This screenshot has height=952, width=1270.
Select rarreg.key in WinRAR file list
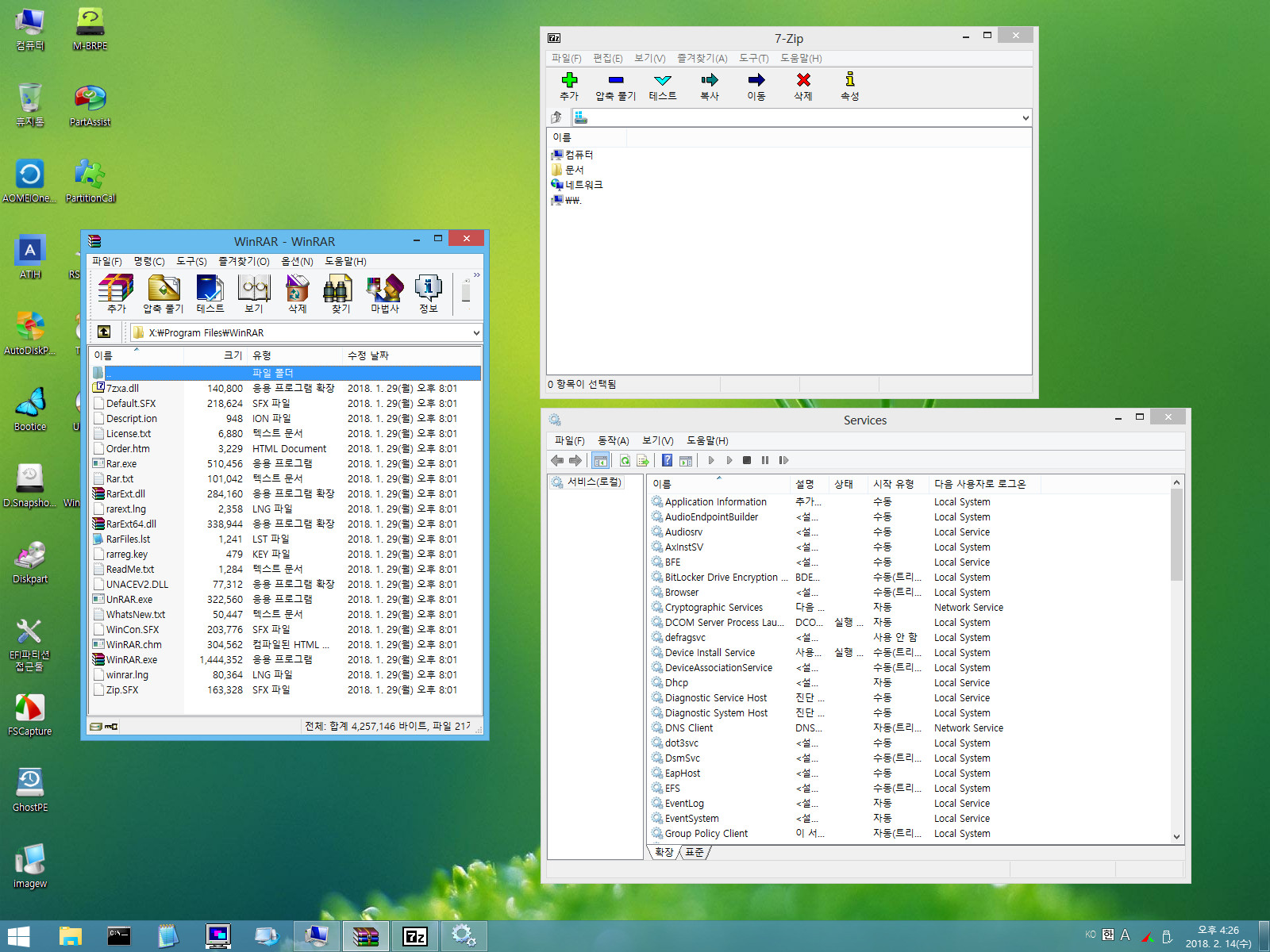127,555
